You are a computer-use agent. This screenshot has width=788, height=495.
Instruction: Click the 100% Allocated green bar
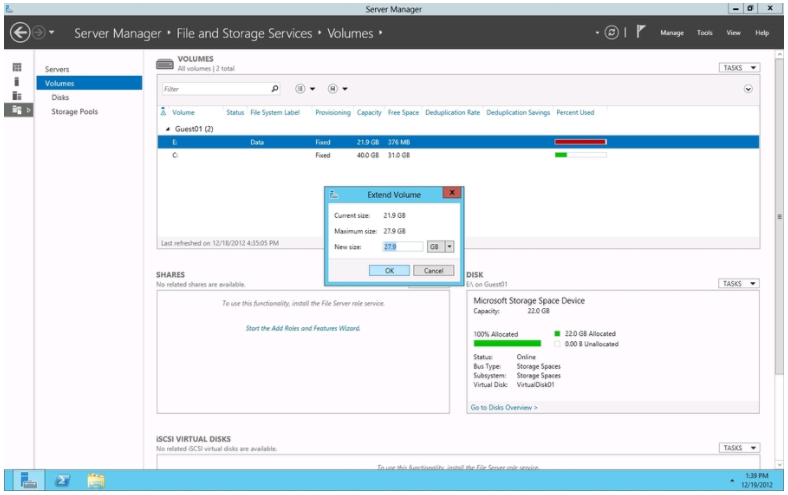507,344
